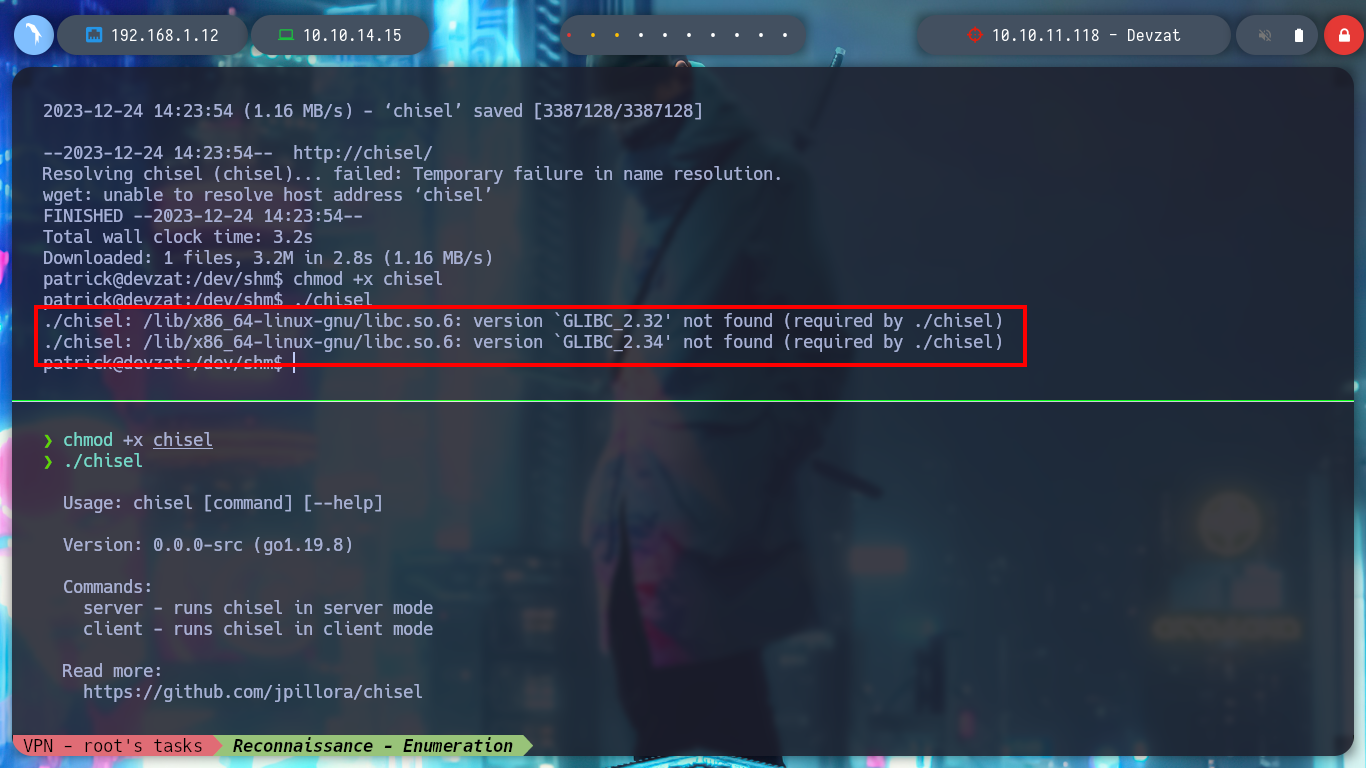Click the ethernet icon beside 192.168.1.12
The height and width of the screenshot is (768, 1366).
94,35
